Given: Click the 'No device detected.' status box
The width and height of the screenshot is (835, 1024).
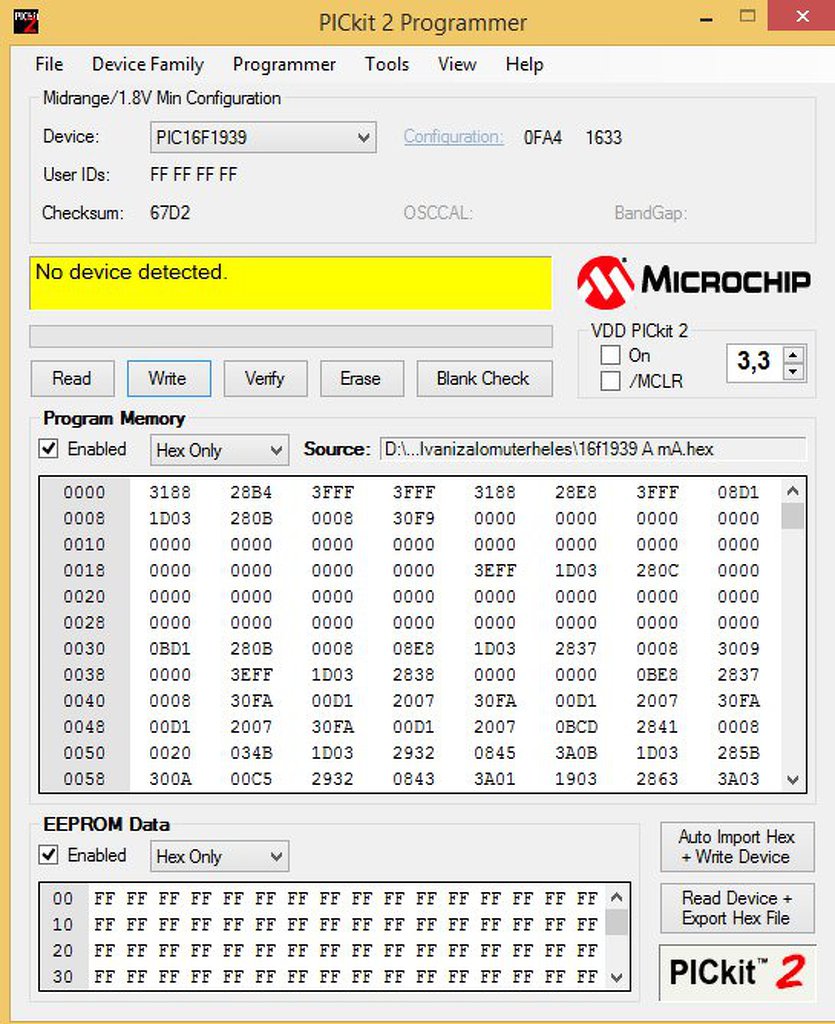Looking at the screenshot, I should point(291,283).
